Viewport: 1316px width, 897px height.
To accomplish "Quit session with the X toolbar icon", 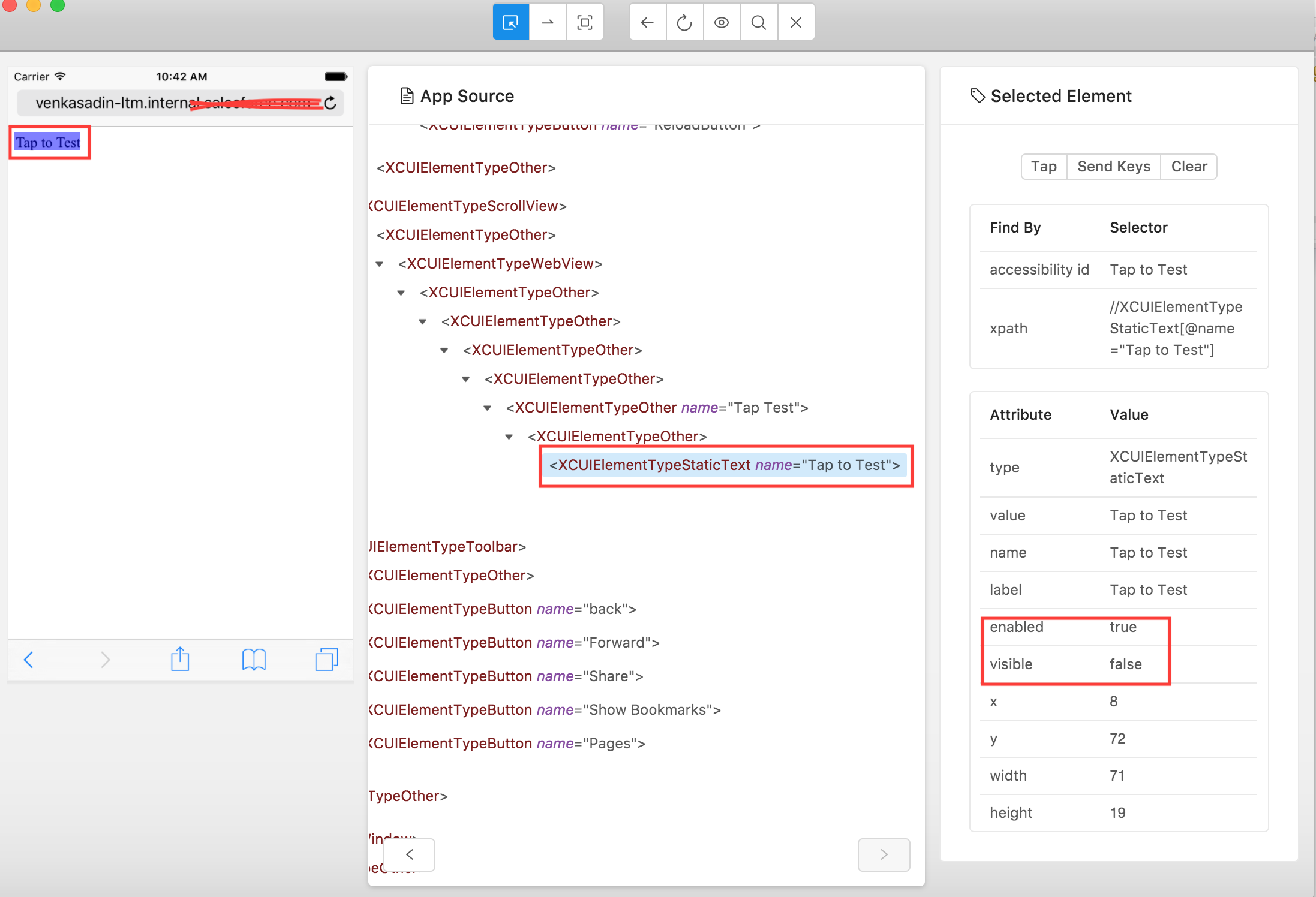I will (x=796, y=23).
